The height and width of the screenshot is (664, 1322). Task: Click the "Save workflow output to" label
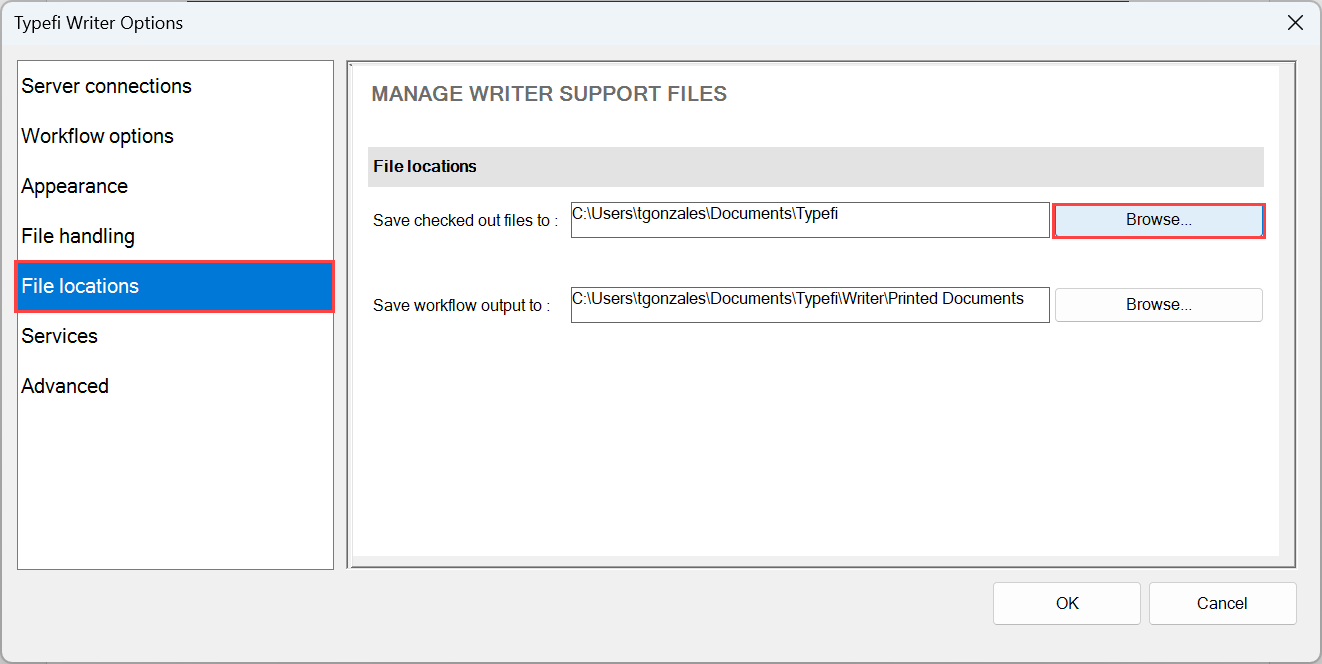[461, 306]
